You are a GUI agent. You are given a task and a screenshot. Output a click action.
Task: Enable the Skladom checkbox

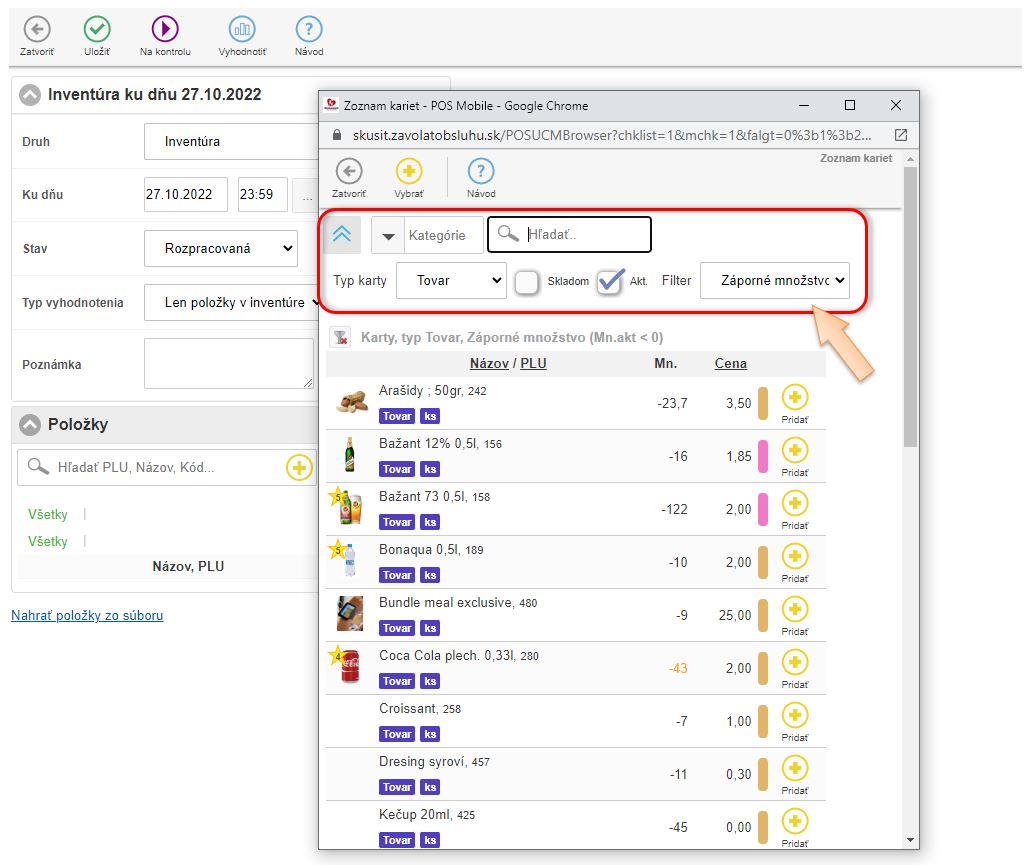point(527,282)
